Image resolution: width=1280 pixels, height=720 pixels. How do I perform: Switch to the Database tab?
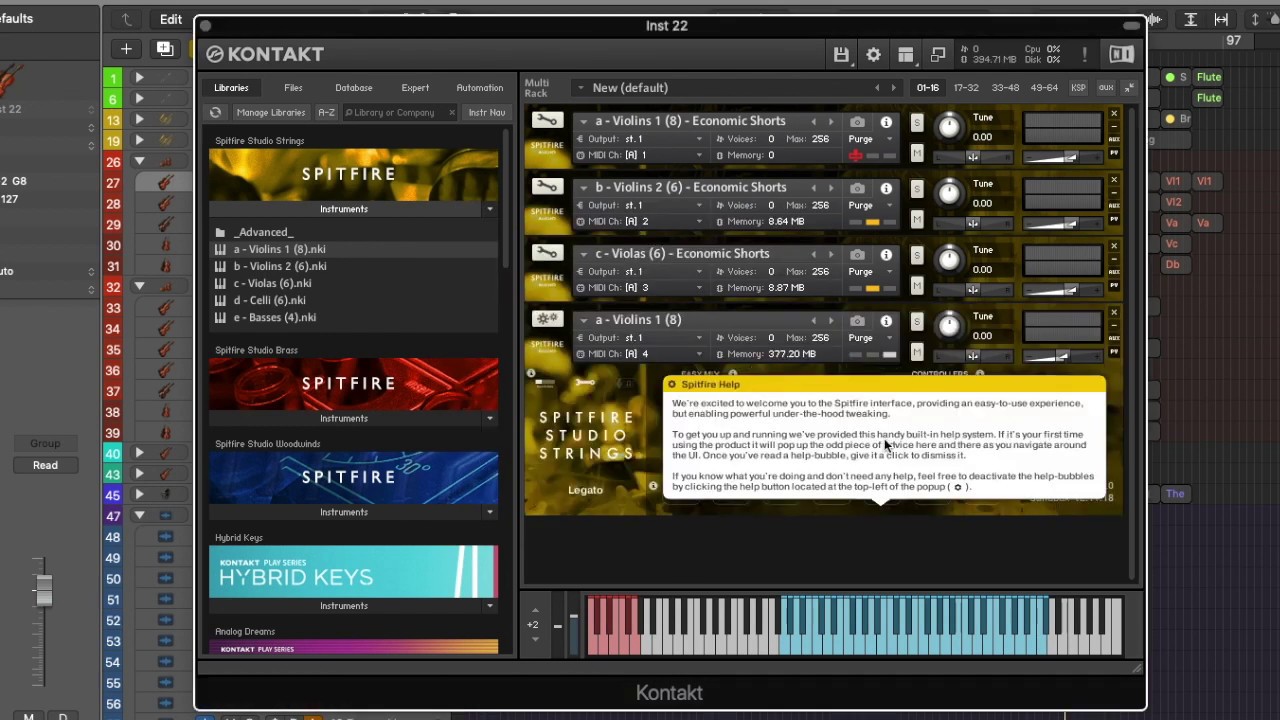pyautogui.click(x=354, y=88)
